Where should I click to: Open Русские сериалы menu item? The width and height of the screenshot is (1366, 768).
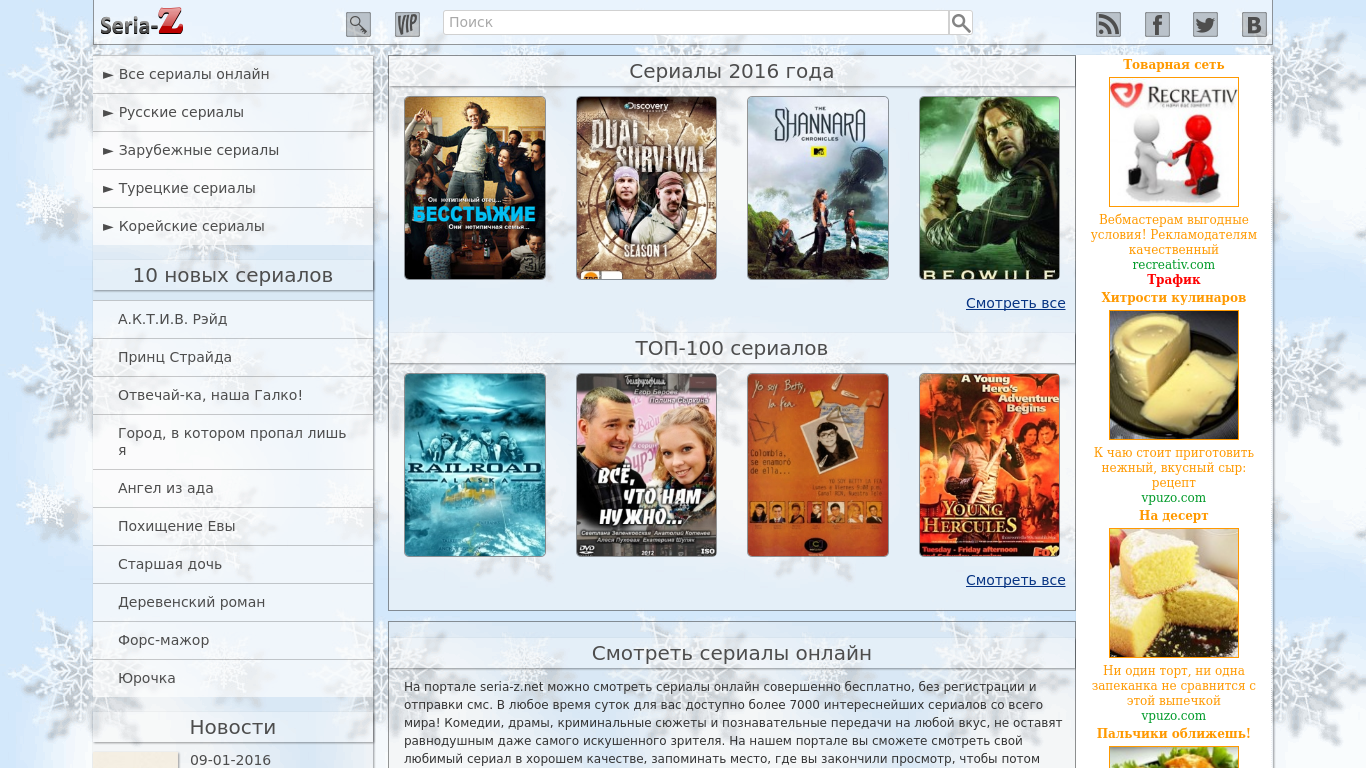pyautogui.click(x=233, y=112)
